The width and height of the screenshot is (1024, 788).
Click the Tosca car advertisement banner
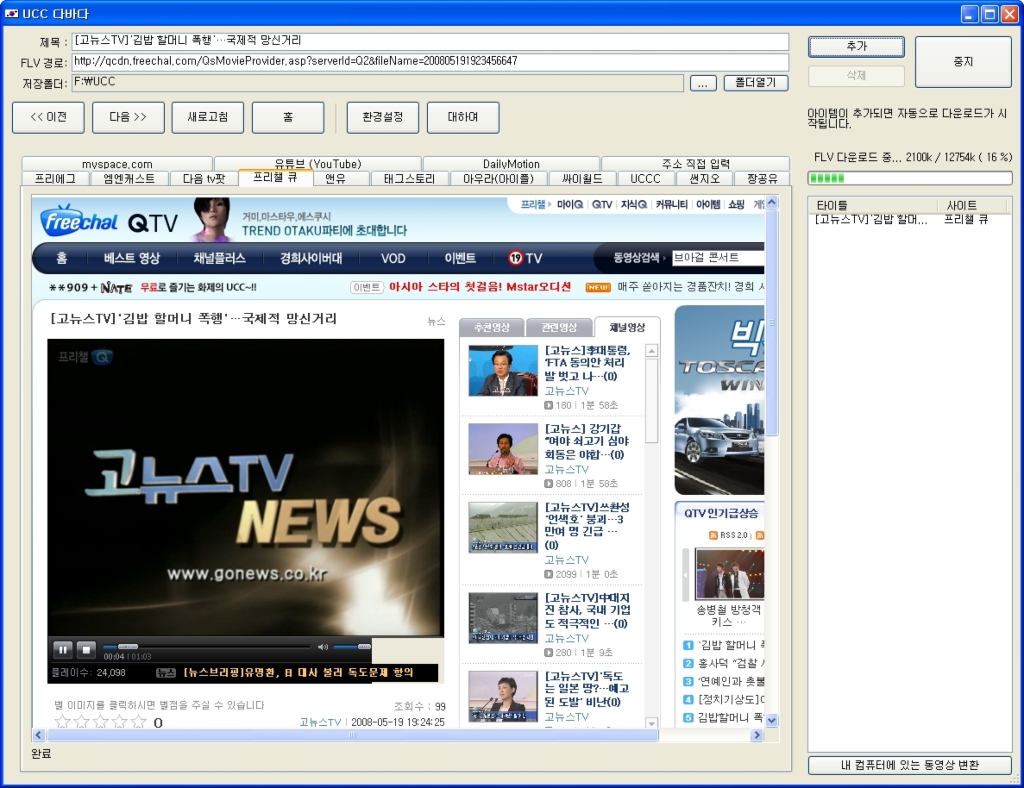(x=719, y=400)
